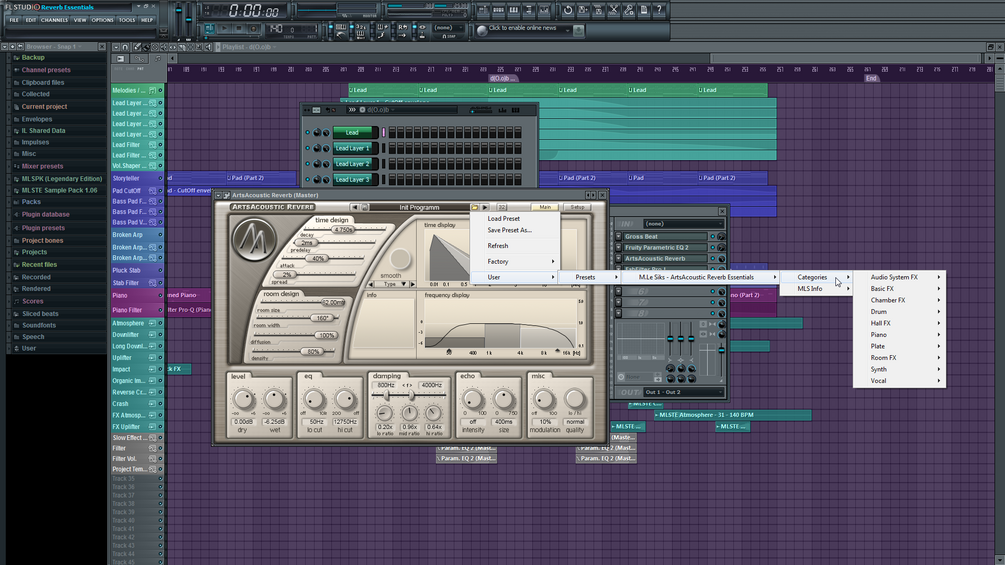Image resolution: width=1005 pixels, height=565 pixels.
Task: Open the step sequencer icon in top toolbar
Action: coord(498,10)
